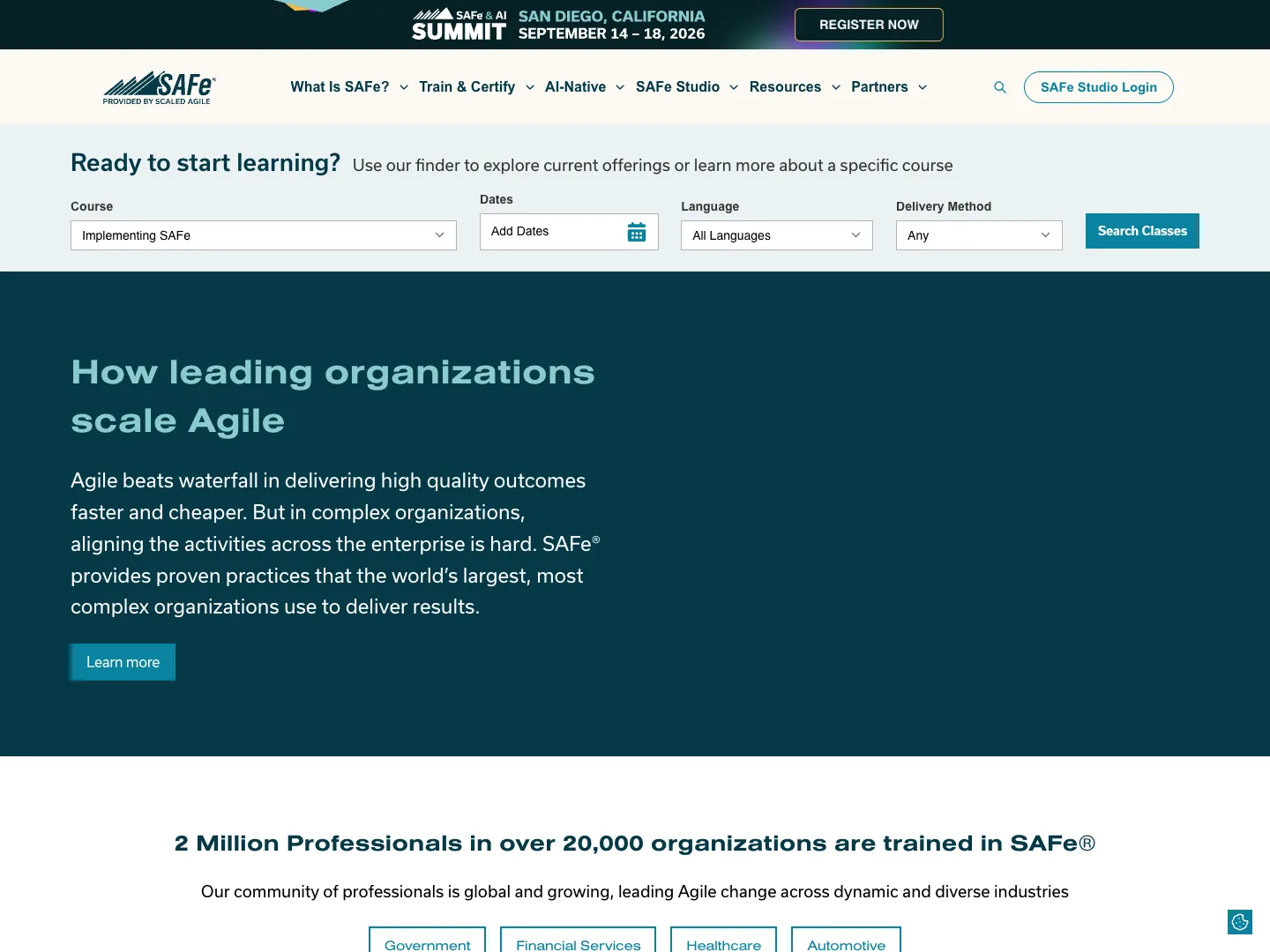This screenshot has width=1270, height=952.
Task: Expand the Train & Certify menu chevron
Action: pyautogui.click(x=530, y=87)
